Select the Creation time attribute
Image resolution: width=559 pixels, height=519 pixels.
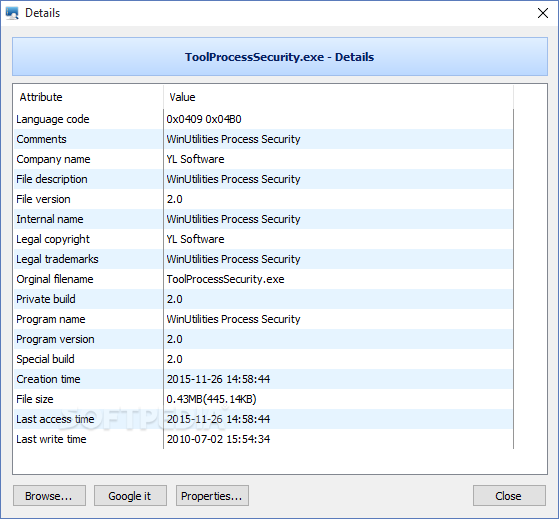(48, 379)
